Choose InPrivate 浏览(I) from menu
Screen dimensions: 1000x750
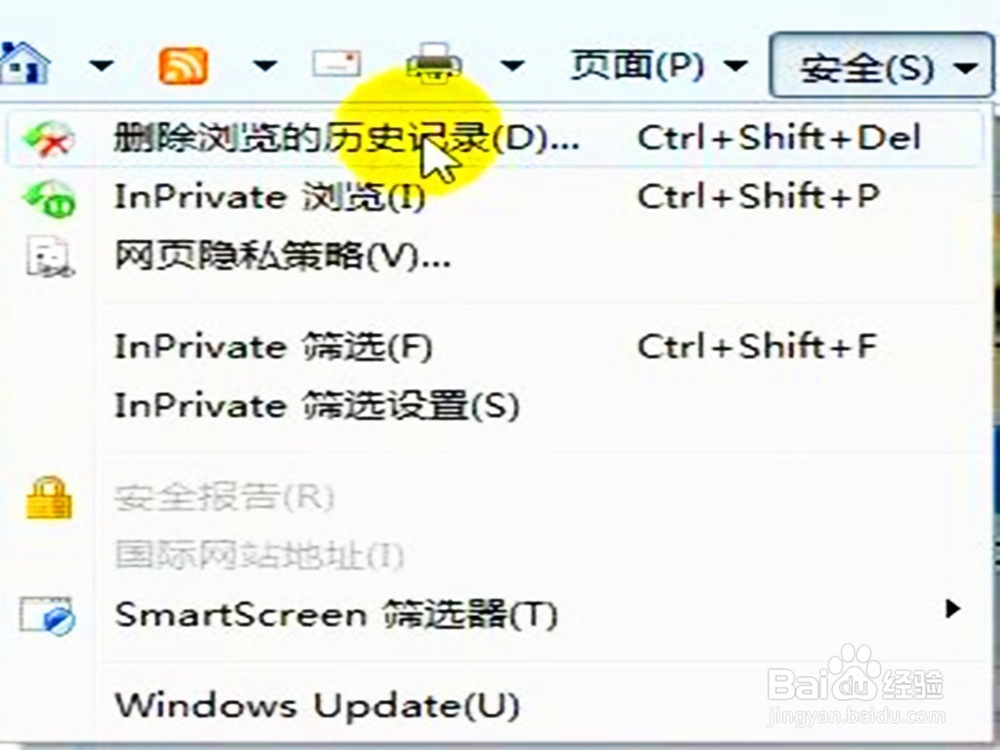pyautogui.click(x=494, y=197)
